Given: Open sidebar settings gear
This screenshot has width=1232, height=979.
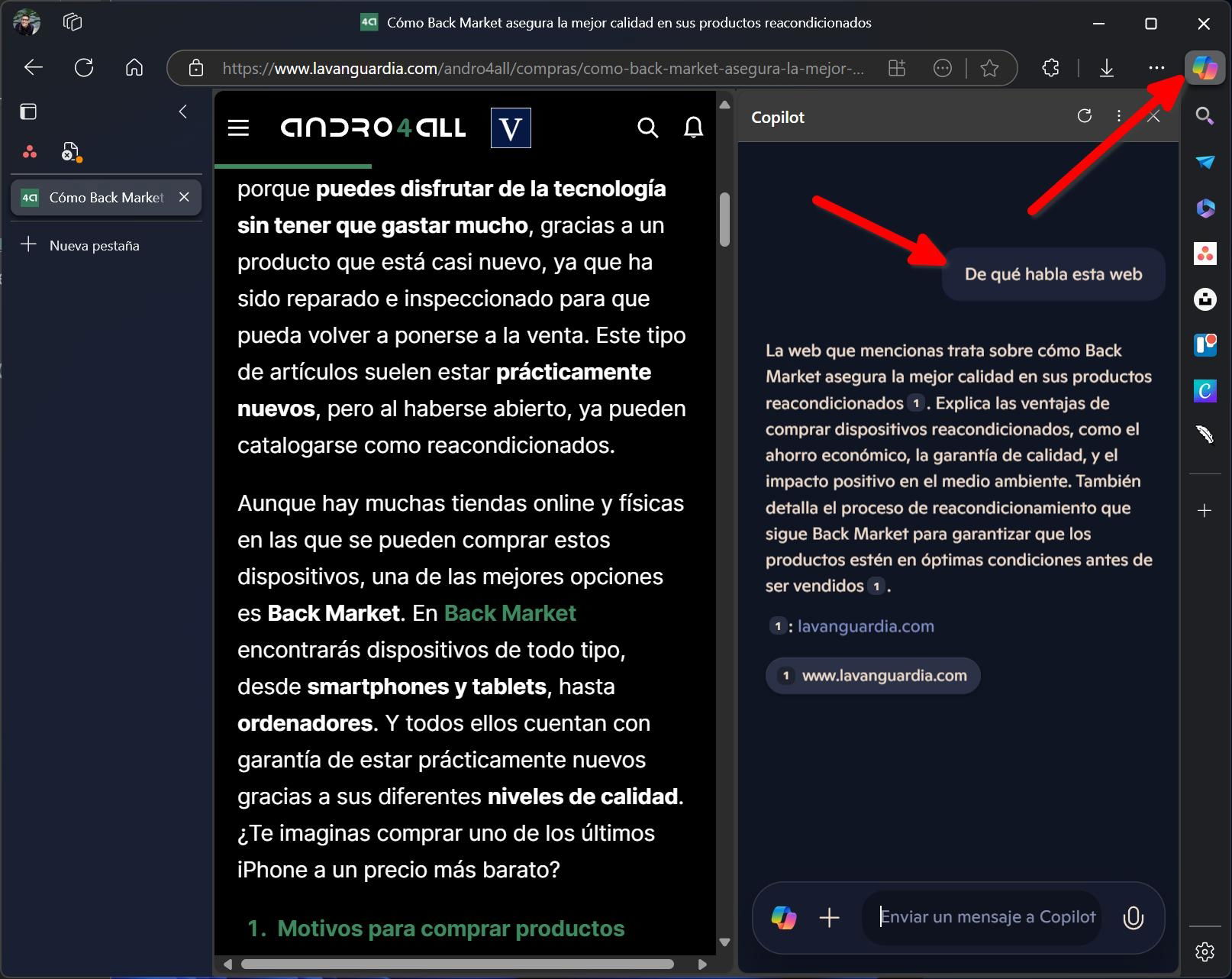Looking at the screenshot, I should click(x=1205, y=952).
